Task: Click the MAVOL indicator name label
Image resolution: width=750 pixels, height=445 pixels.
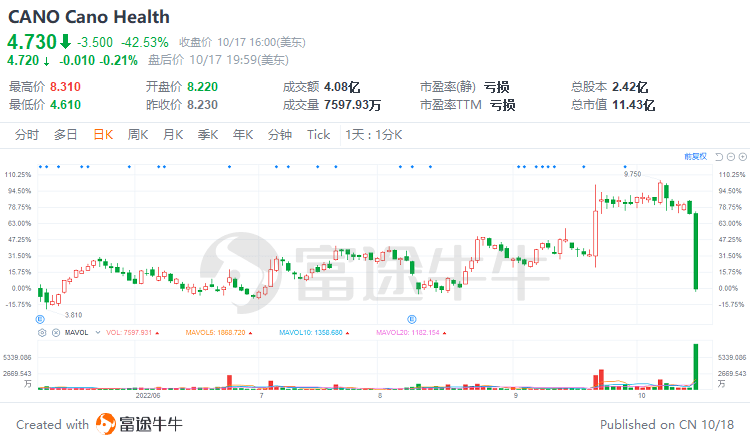Action: (x=77, y=333)
